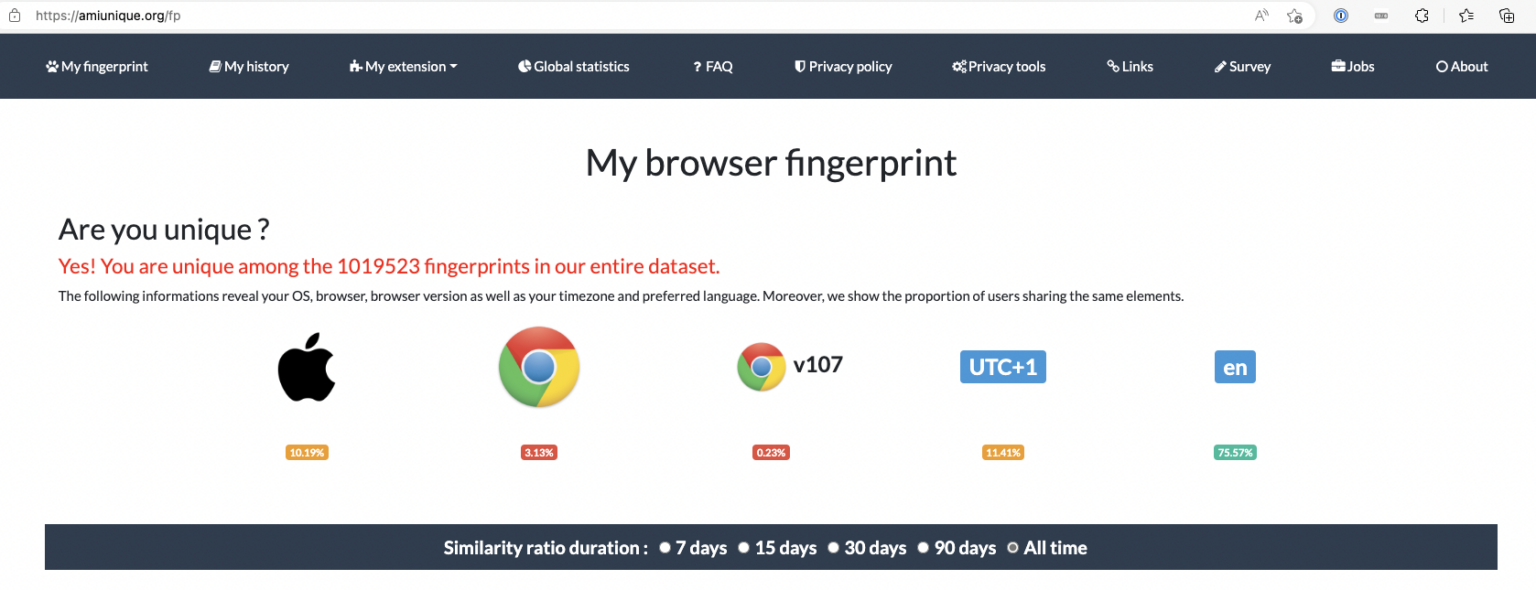Click the orange 10.19% ratio badge
This screenshot has width=1536, height=590.
307,452
